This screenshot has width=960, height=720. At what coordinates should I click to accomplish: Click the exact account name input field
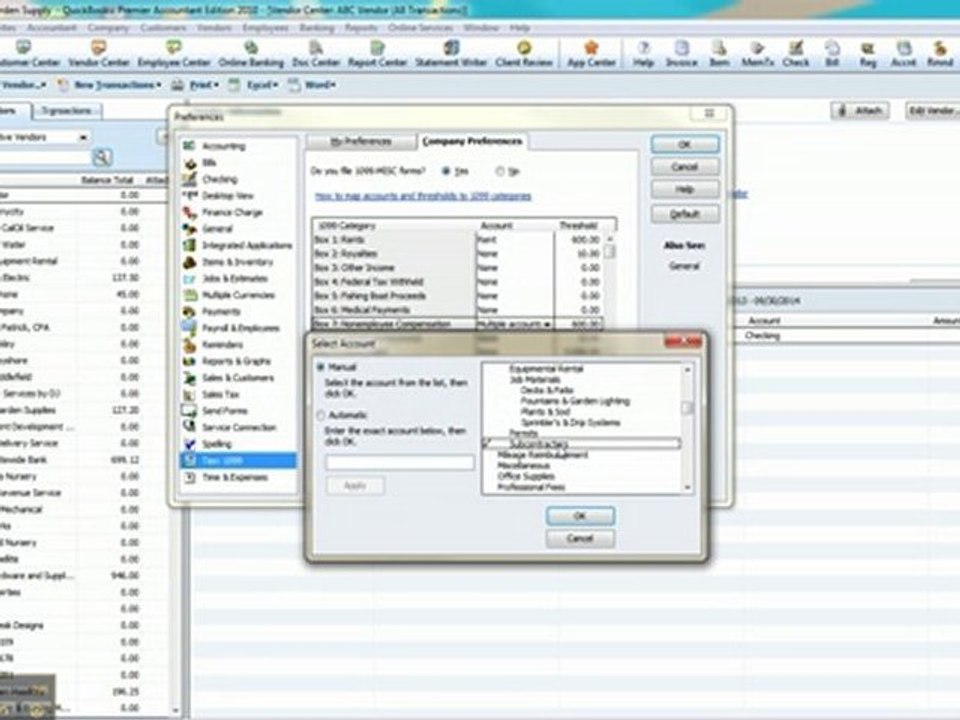click(x=399, y=462)
